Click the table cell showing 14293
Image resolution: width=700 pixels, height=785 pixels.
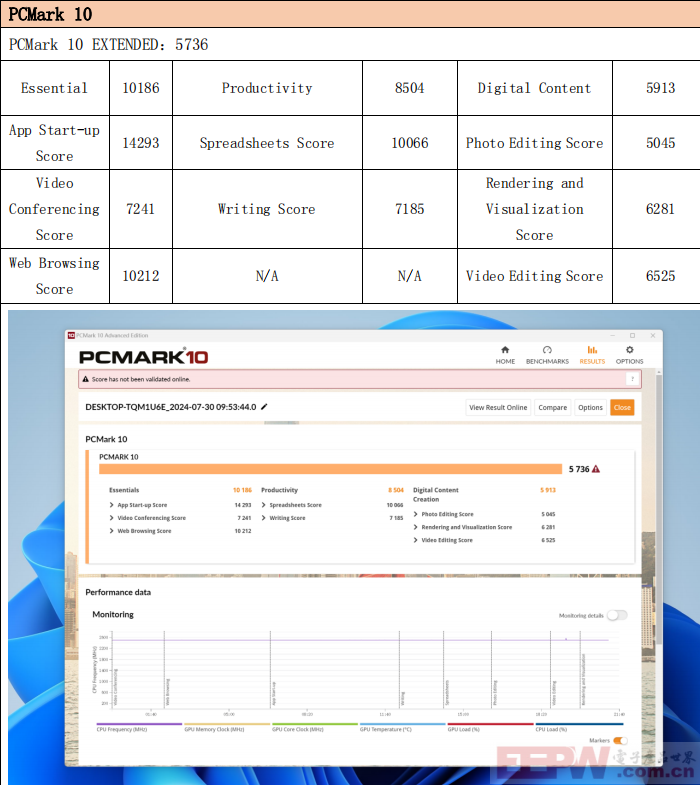tap(141, 143)
